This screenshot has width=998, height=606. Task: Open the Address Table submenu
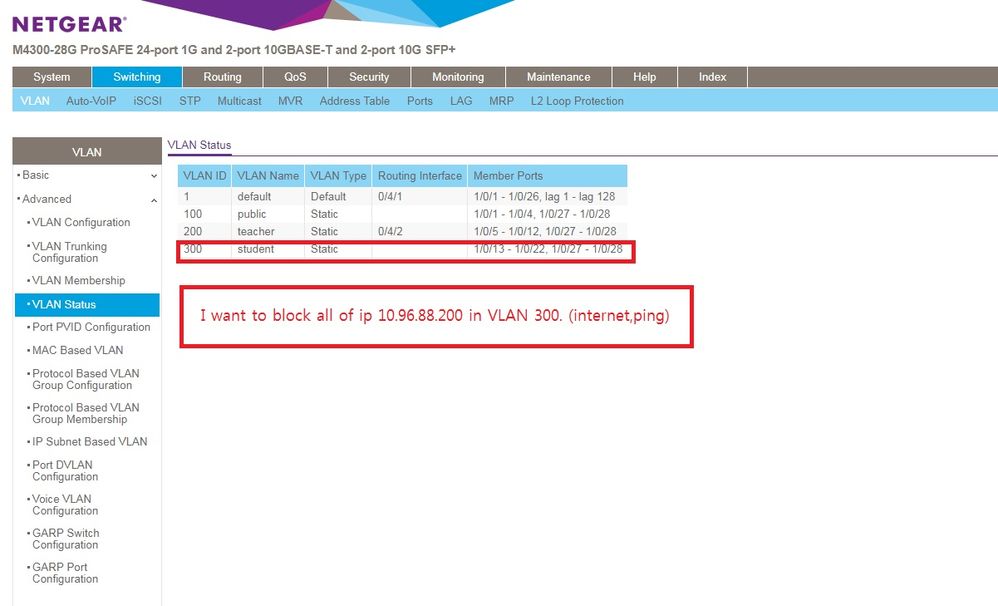[x=354, y=101]
